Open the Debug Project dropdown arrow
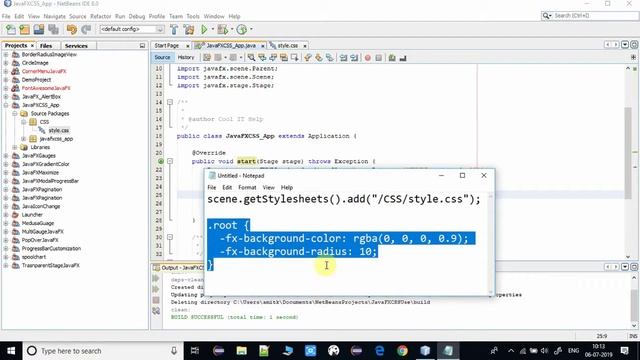This screenshot has width=640, height=360. pyautogui.click(x=232, y=29)
